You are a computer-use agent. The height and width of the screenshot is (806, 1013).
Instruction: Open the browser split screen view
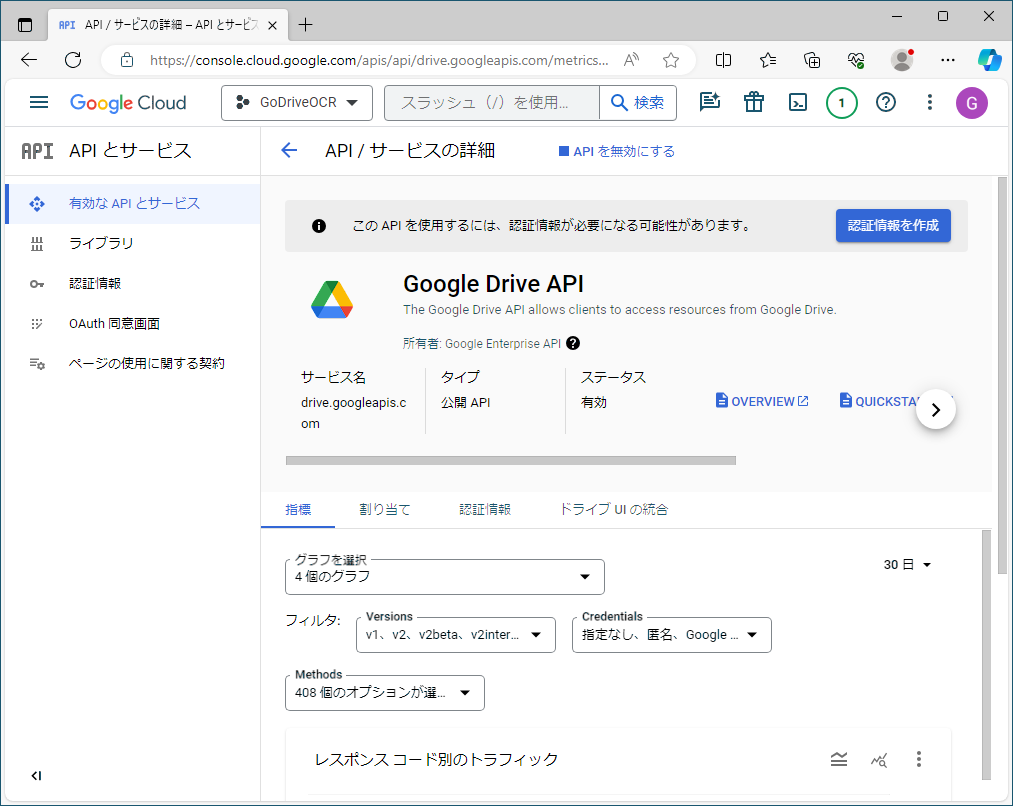pyautogui.click(x=724, y=60)
